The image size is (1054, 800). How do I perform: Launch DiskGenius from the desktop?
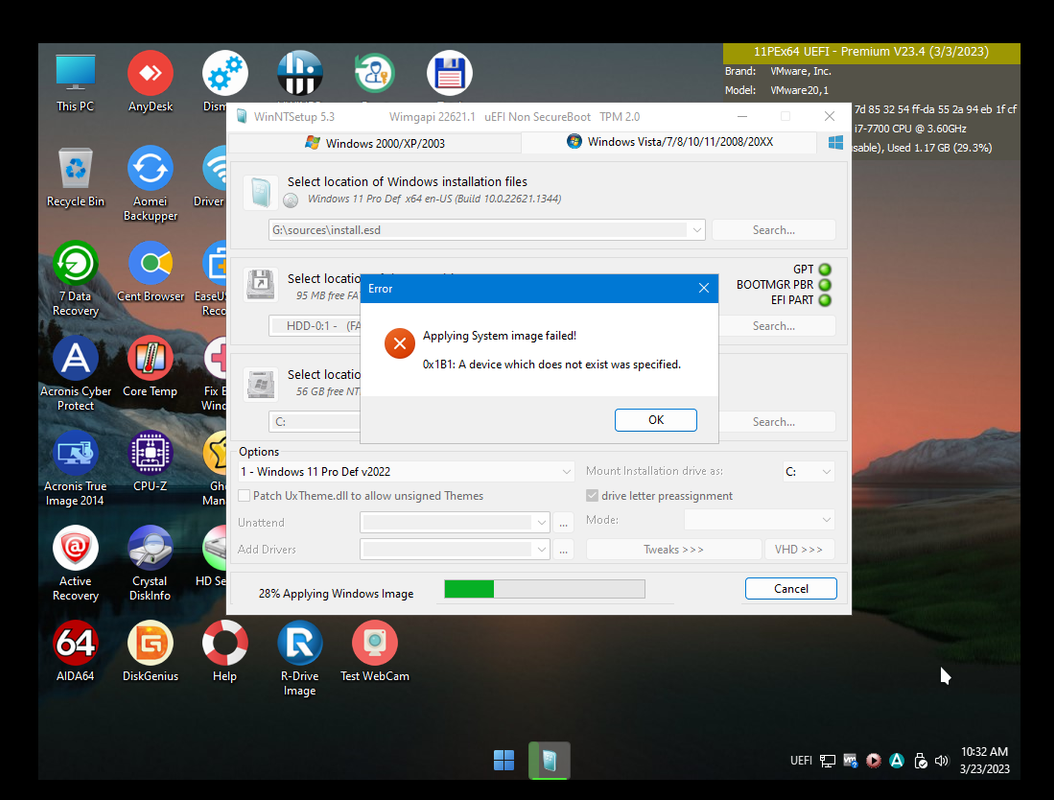pyautogui.click(x=151, y=651)
